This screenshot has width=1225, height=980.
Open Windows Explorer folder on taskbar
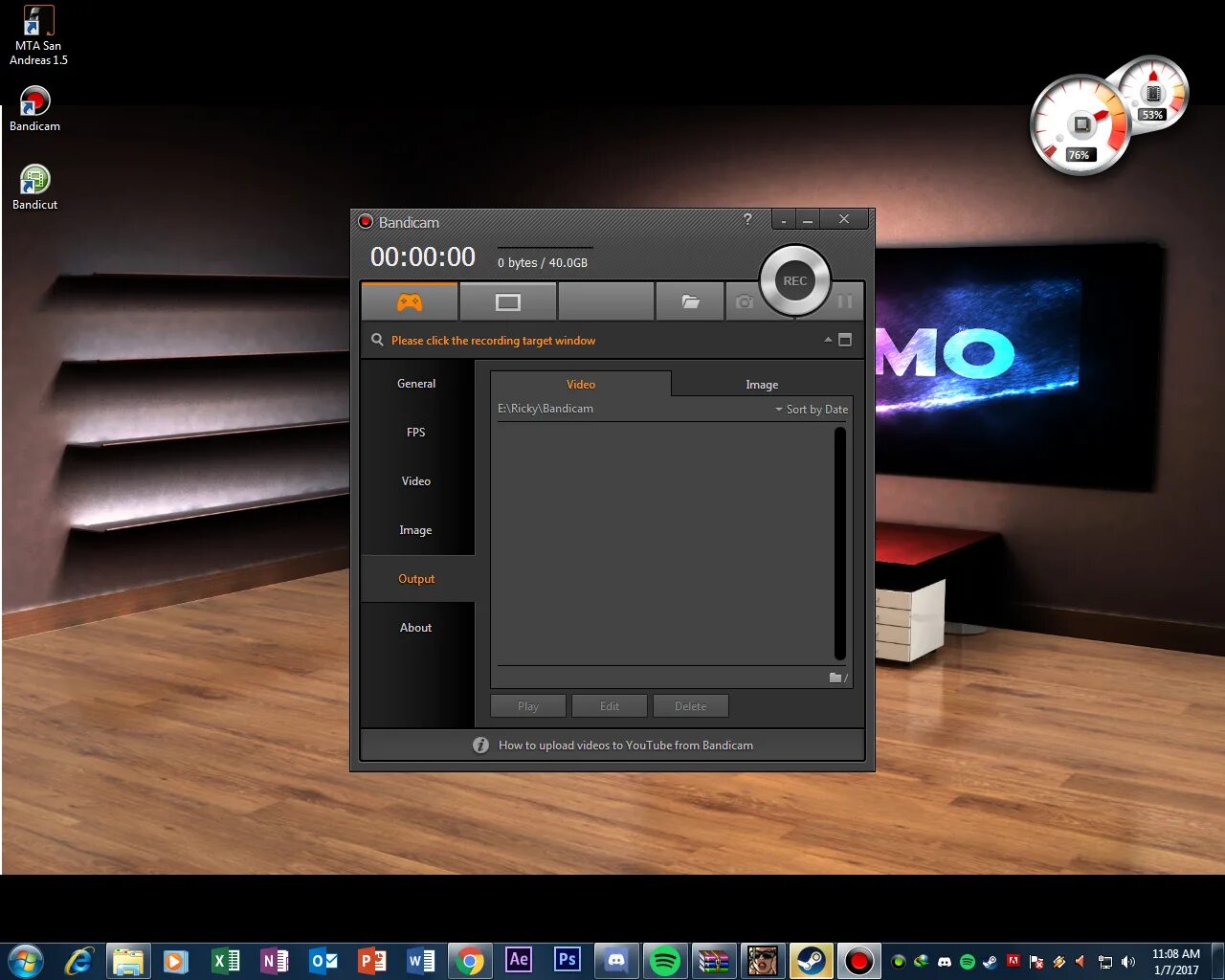click(128, 960)
